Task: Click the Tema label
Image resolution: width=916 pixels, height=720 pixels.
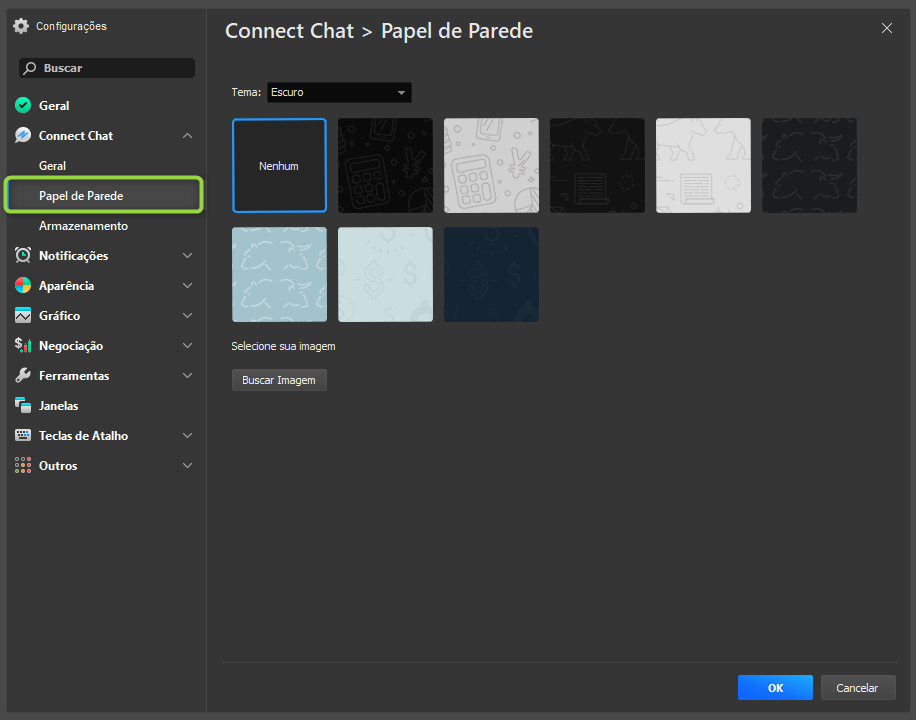Action: click(246, 92)
